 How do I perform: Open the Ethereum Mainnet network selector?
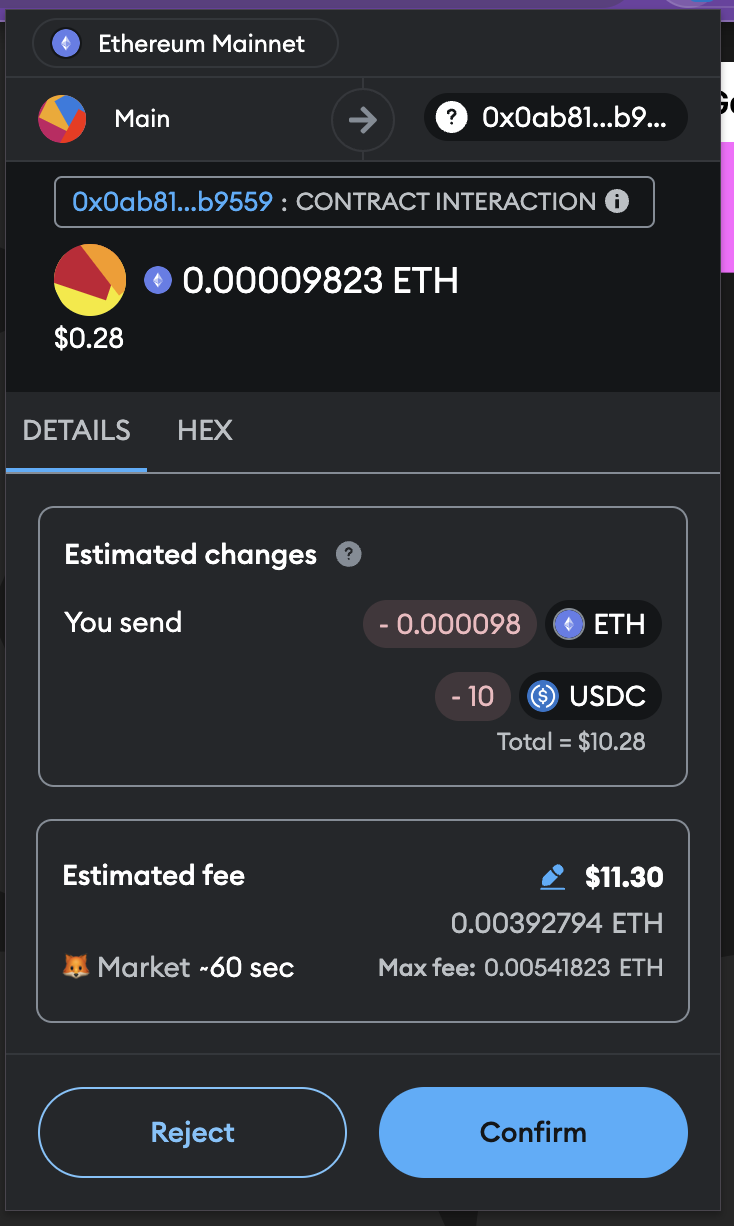point(186,44)
